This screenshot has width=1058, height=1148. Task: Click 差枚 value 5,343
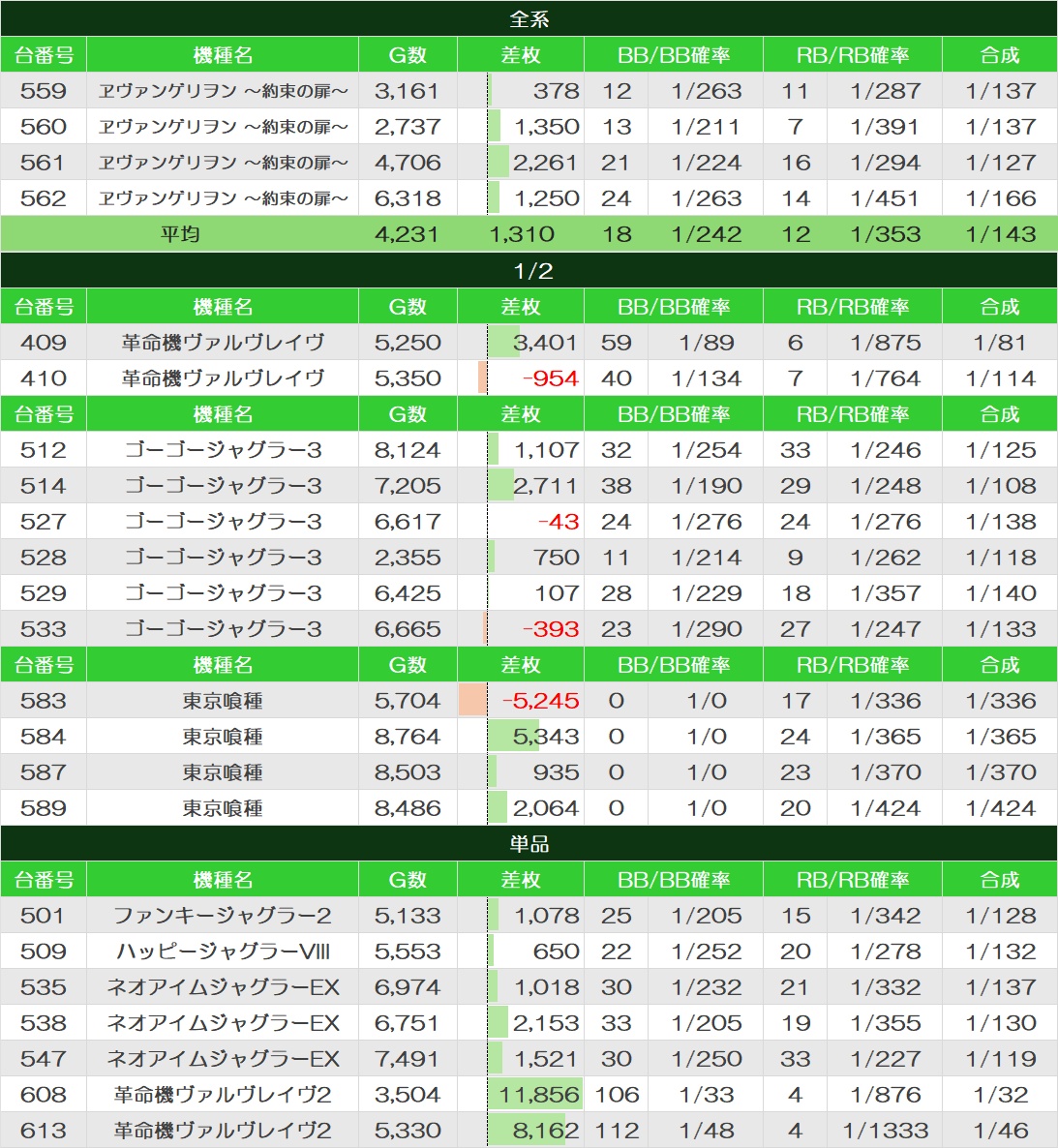pos(545,737)
